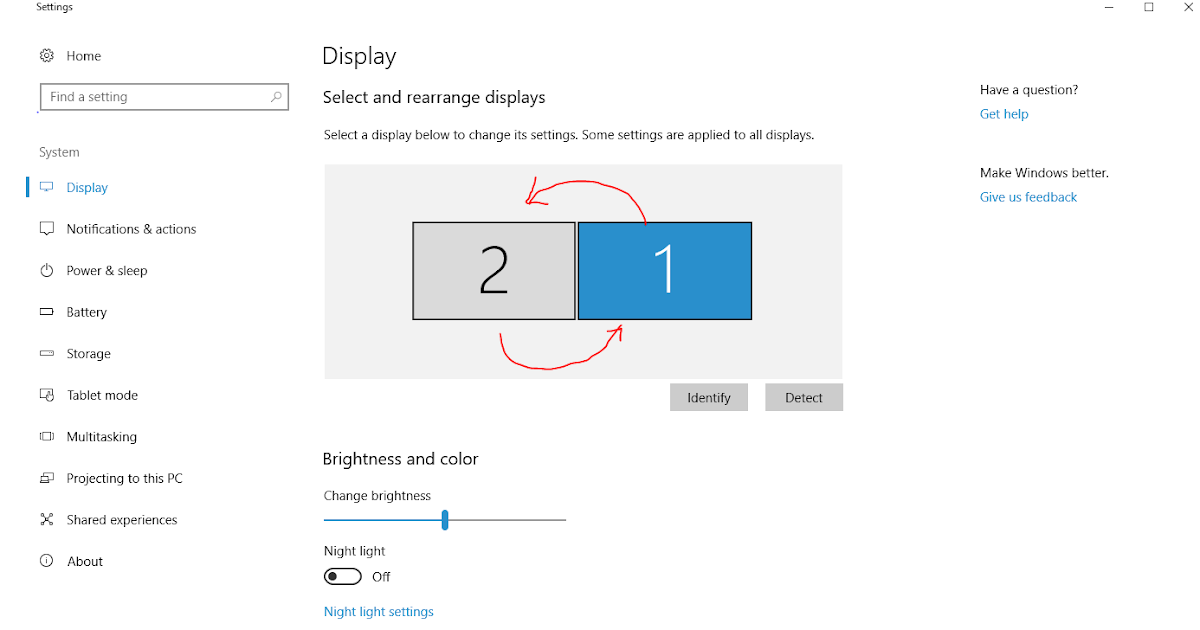Image resolution: width=1200 pixels, height=630 pixels.
Task: Click the Battery icon in the sidebar
Action: tap(46, 311)
